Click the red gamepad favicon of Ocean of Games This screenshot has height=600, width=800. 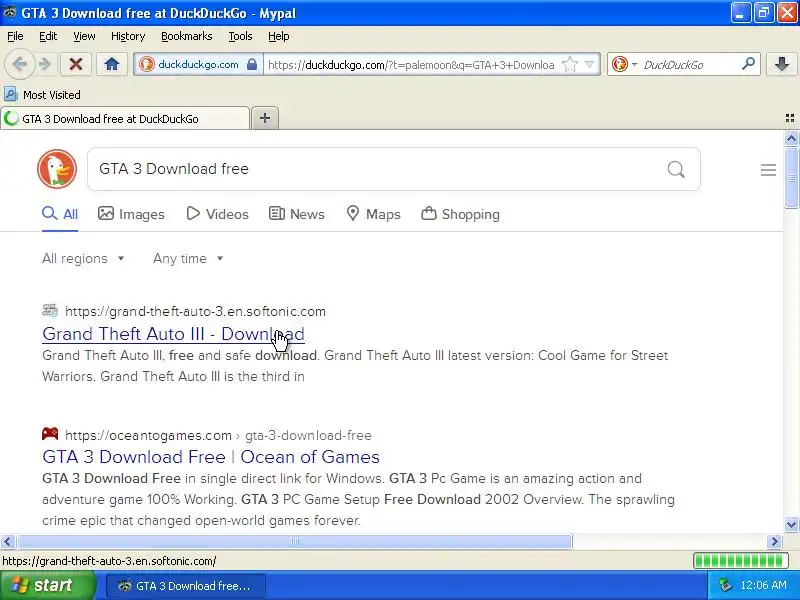50,434
